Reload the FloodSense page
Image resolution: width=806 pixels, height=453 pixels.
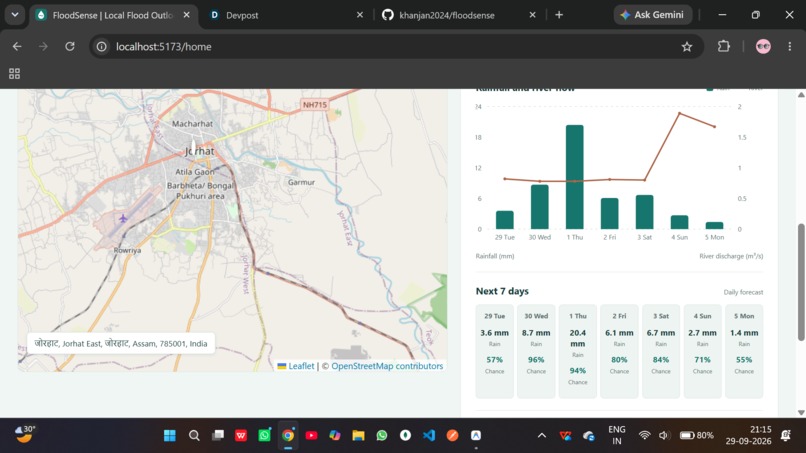(70, 47)
